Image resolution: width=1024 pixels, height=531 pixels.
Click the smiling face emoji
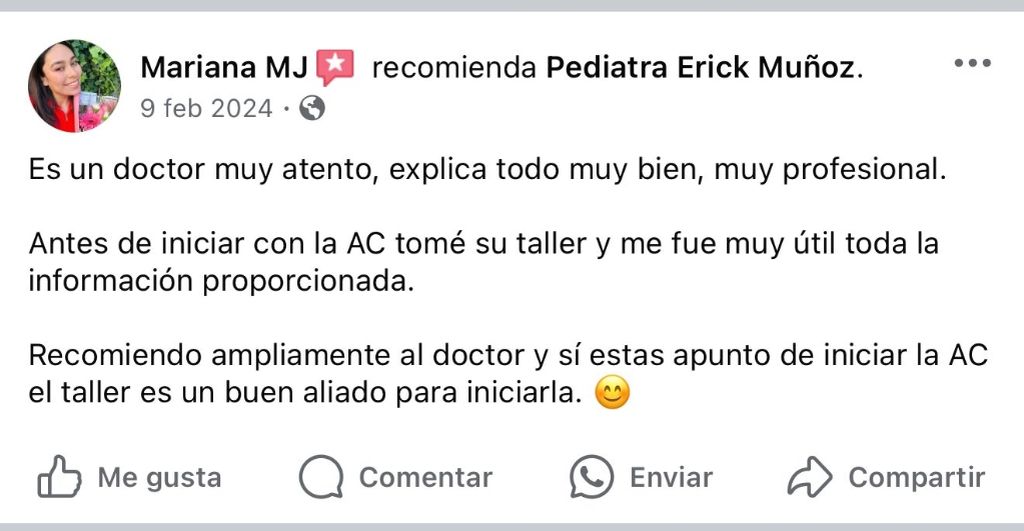[x=613, y=393]
